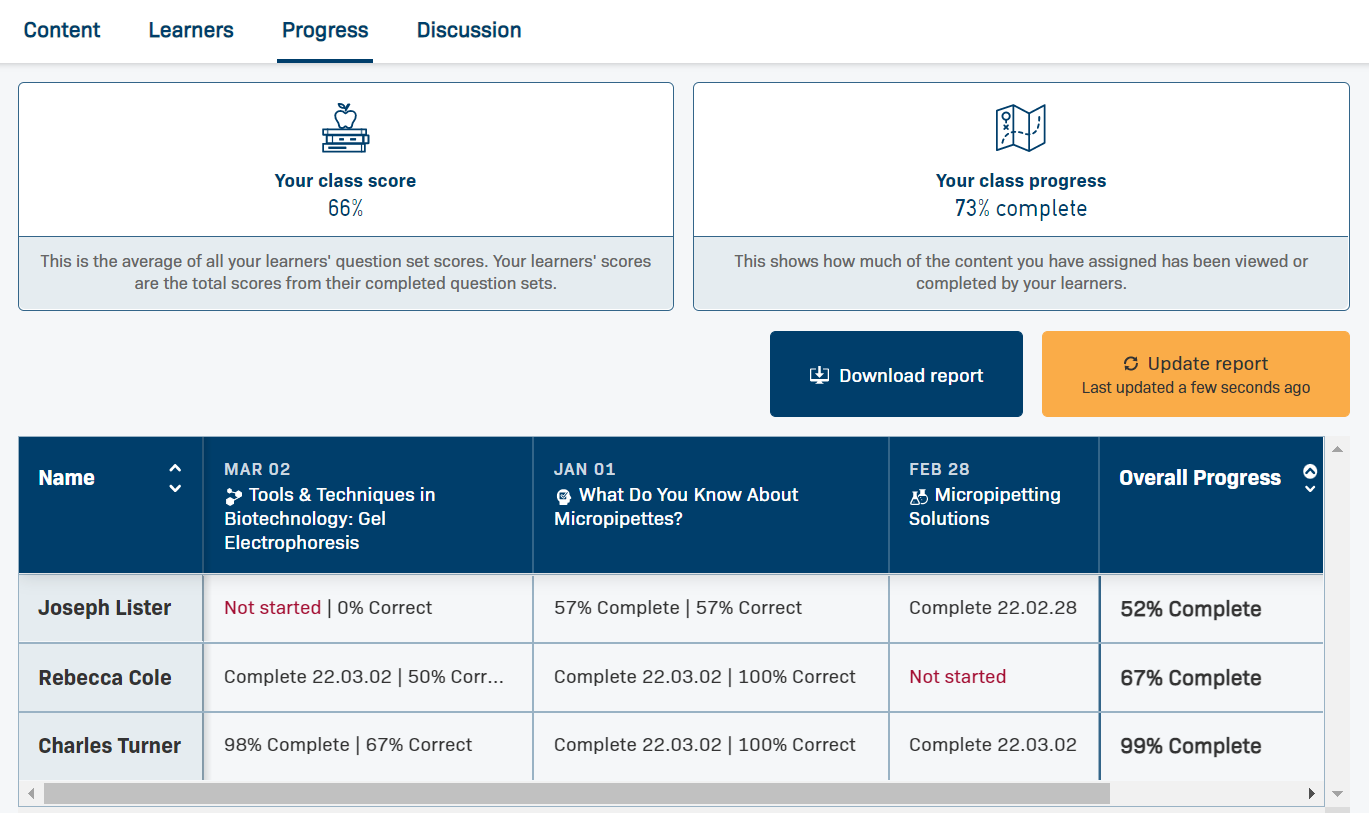This screenshot has width=1369, height=813.
Task: Click the Update report button
Action: pyautogui.click(x=1195, y=374)
